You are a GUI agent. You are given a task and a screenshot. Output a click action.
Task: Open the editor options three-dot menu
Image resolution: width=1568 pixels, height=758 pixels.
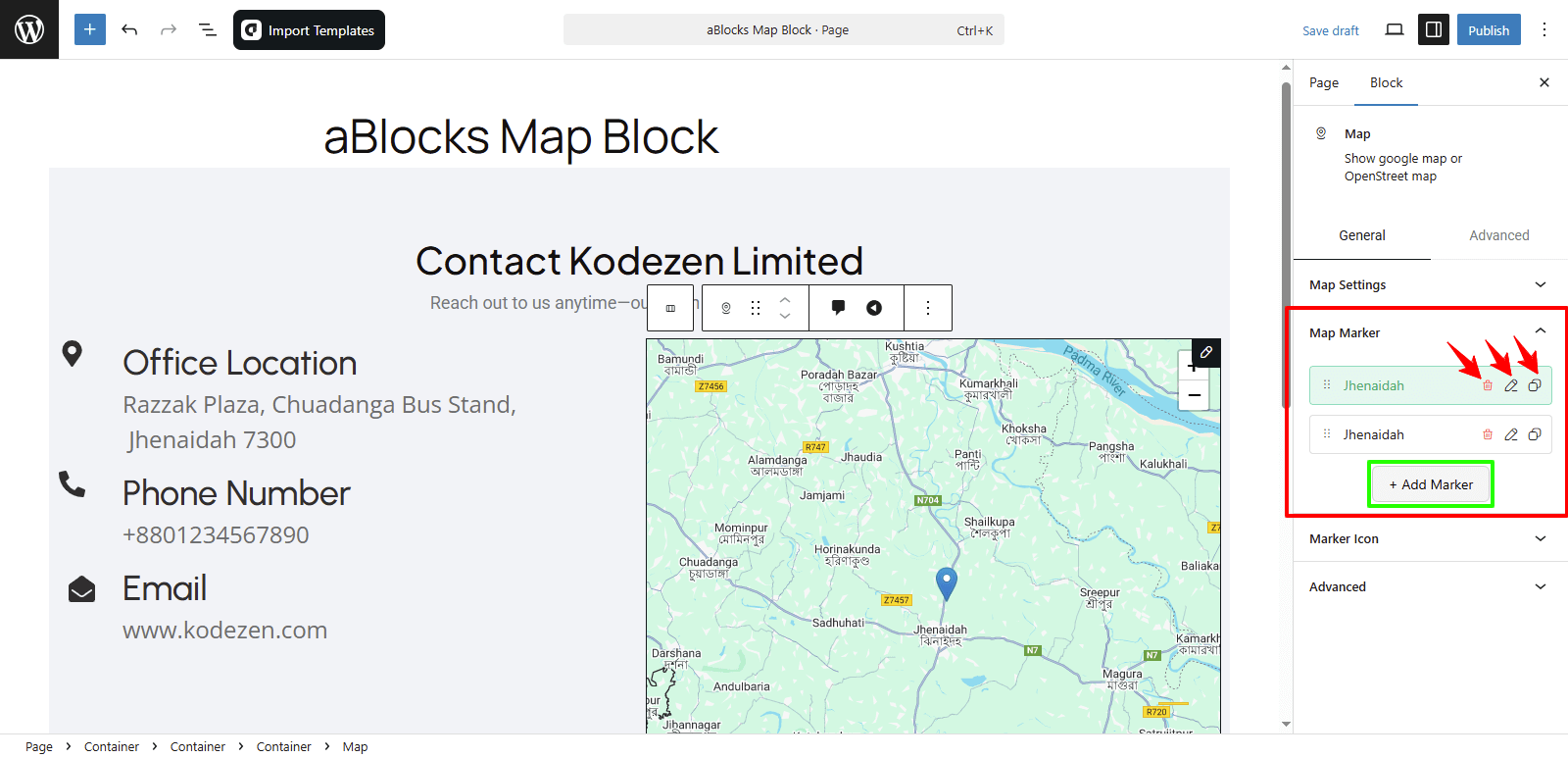coord(1544,29)
